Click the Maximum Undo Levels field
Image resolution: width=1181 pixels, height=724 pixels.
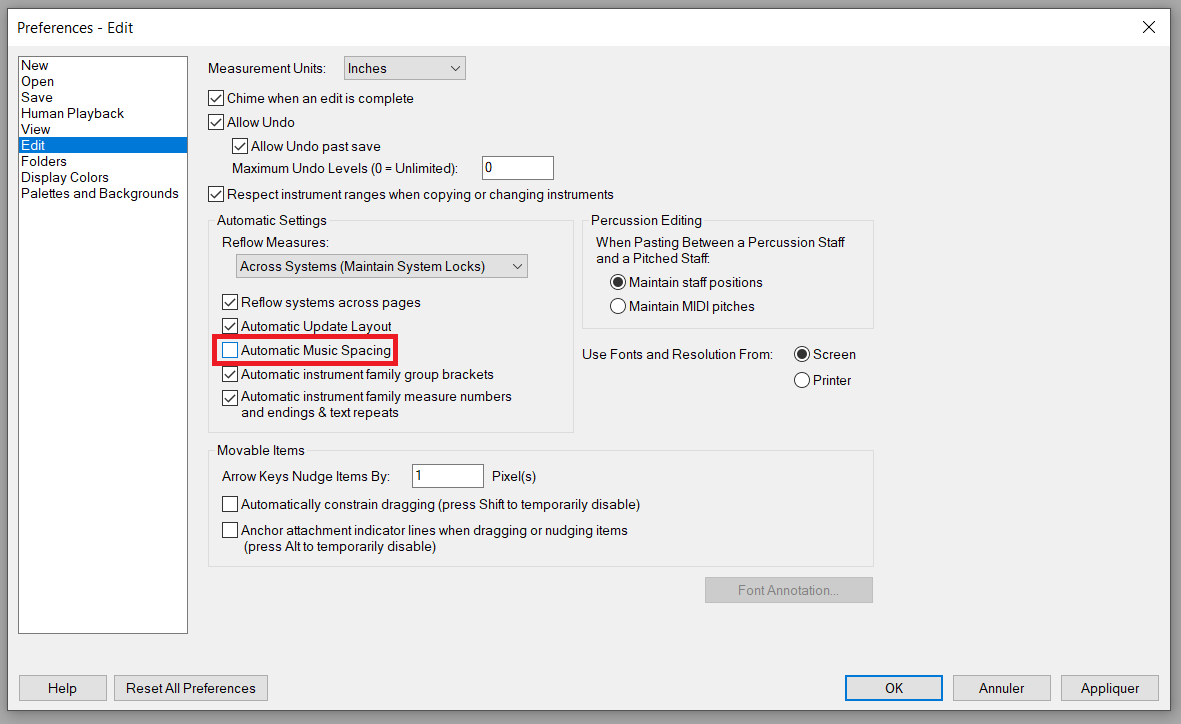(x=517, y=169)
